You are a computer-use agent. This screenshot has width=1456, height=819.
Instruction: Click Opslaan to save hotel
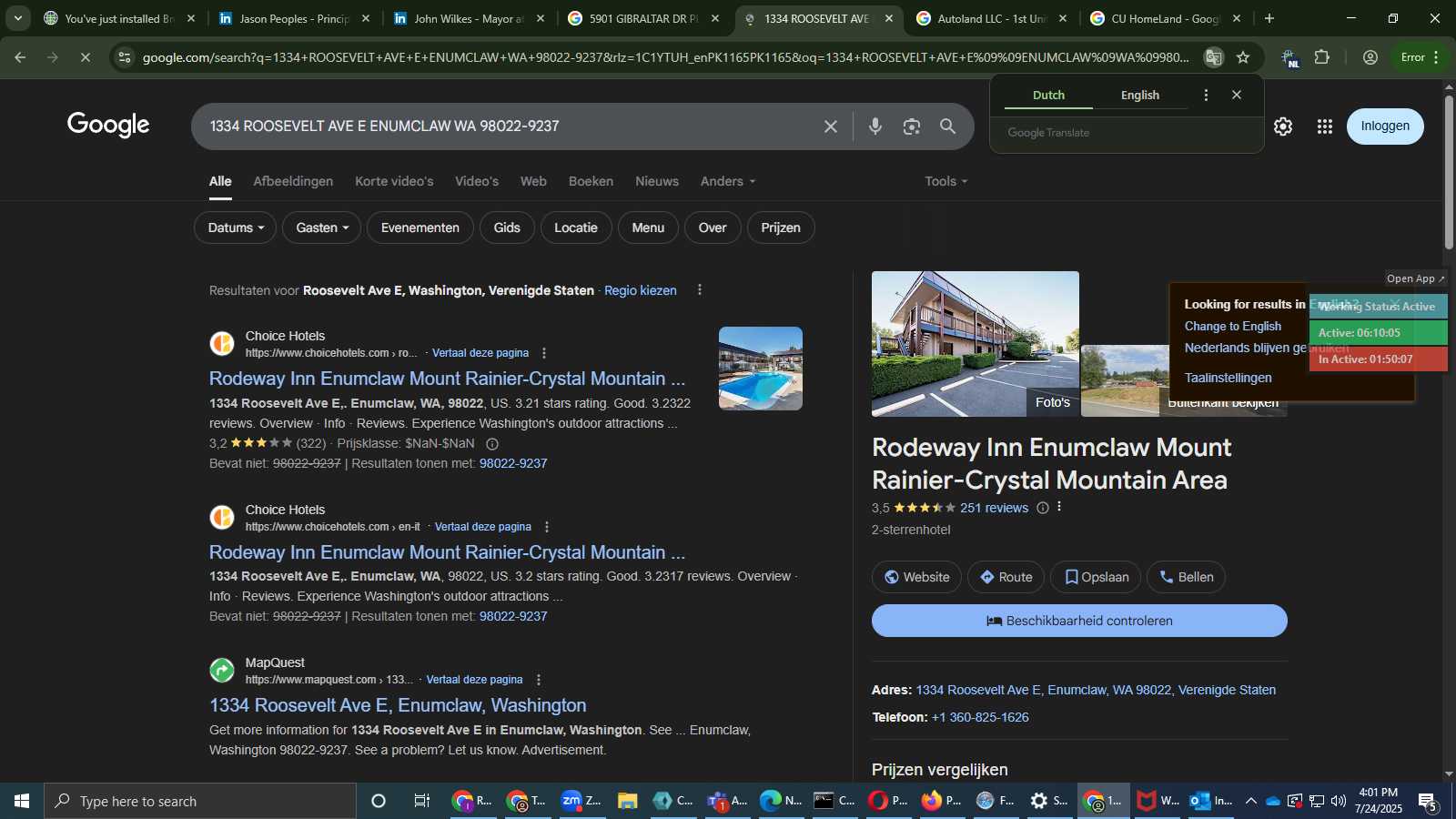(x=1096, y=577)
